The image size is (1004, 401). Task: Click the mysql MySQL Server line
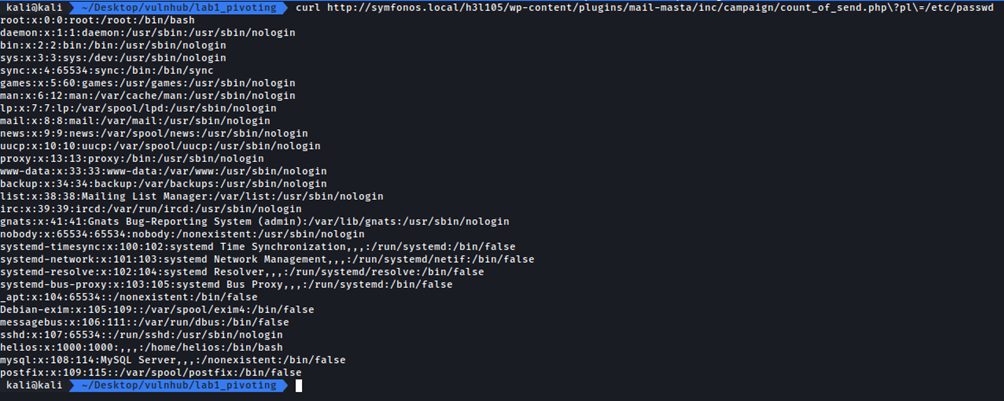coord(173,359)
